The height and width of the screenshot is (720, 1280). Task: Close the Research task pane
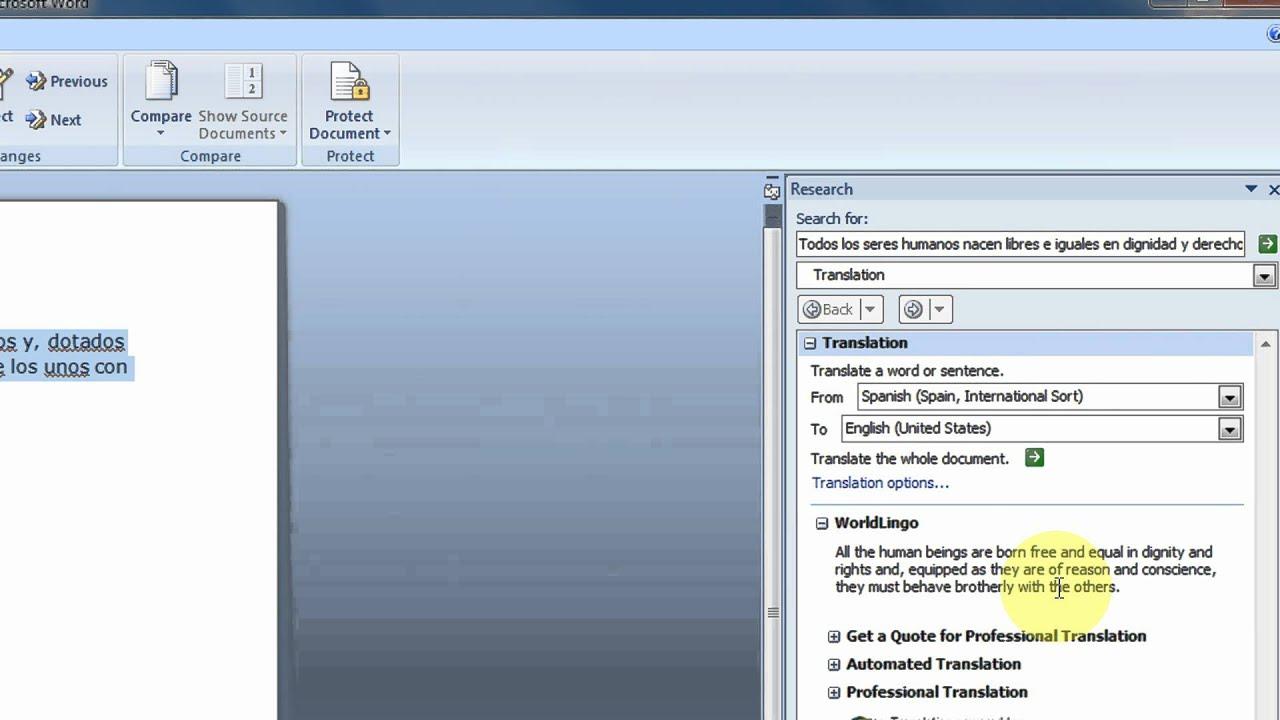[1273, 189]
